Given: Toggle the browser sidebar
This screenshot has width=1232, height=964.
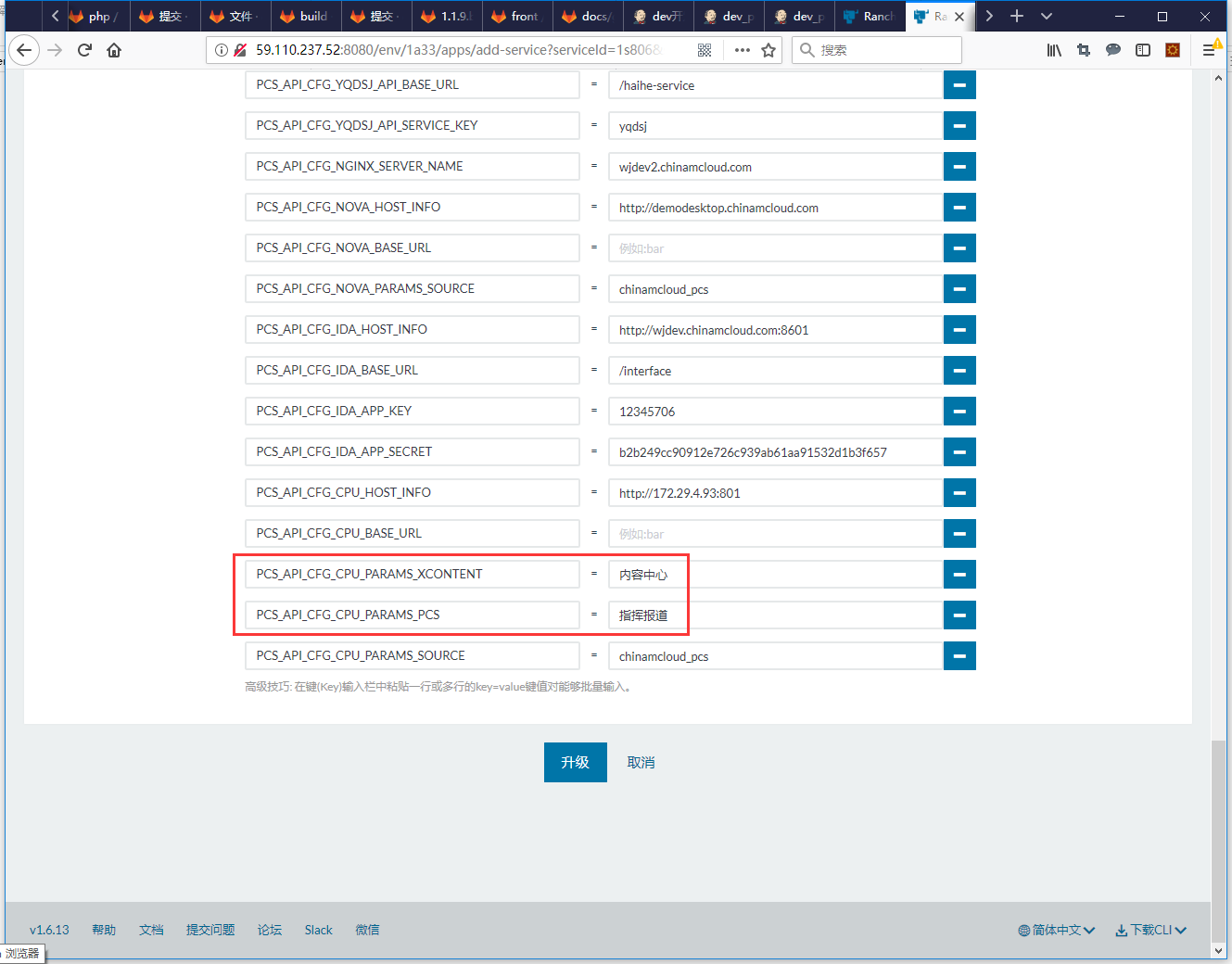Looking at the screenshot, I should [x=1143, y=50].
